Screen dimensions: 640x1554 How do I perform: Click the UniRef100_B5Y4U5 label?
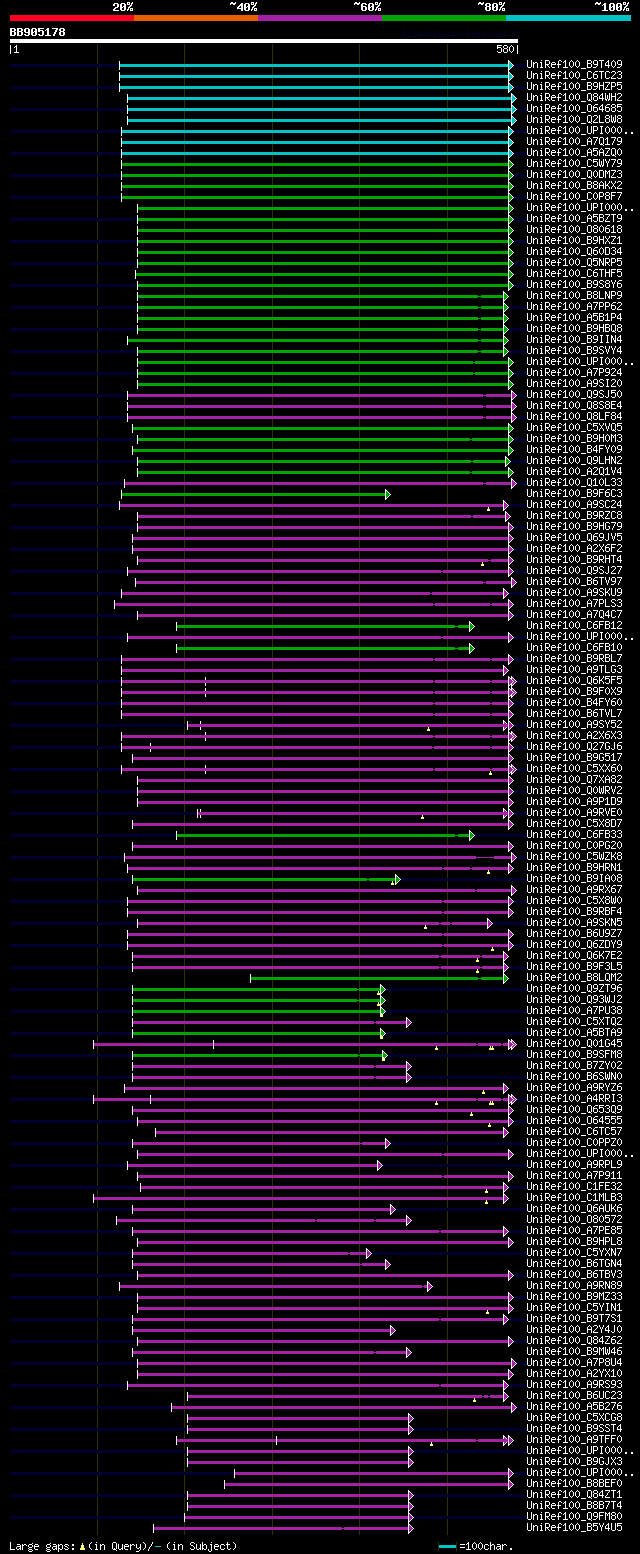tap(574, 1527)
